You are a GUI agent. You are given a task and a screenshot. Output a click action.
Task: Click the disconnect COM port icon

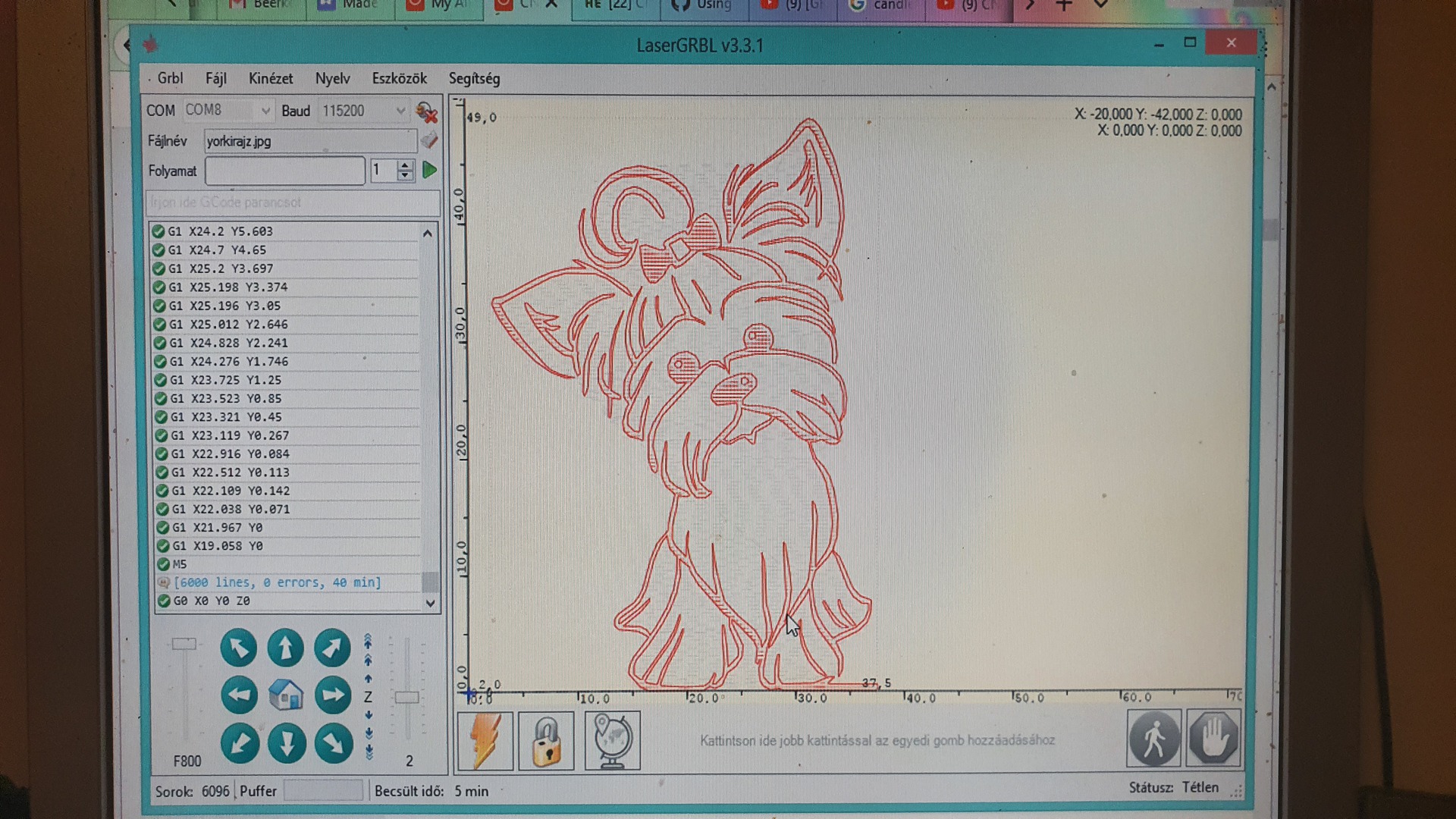[427, 112]
